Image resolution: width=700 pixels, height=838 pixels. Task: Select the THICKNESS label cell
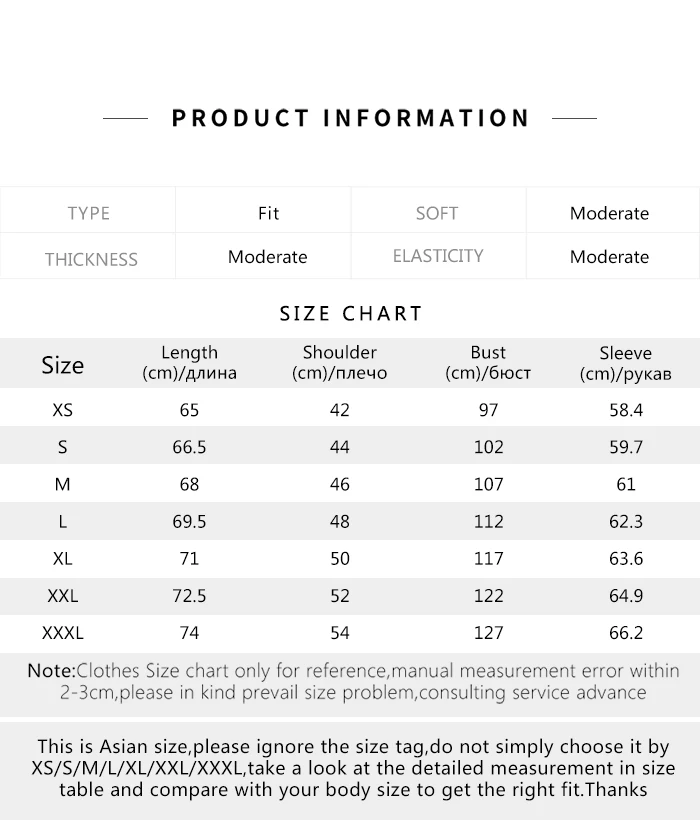tap(91, 259)
